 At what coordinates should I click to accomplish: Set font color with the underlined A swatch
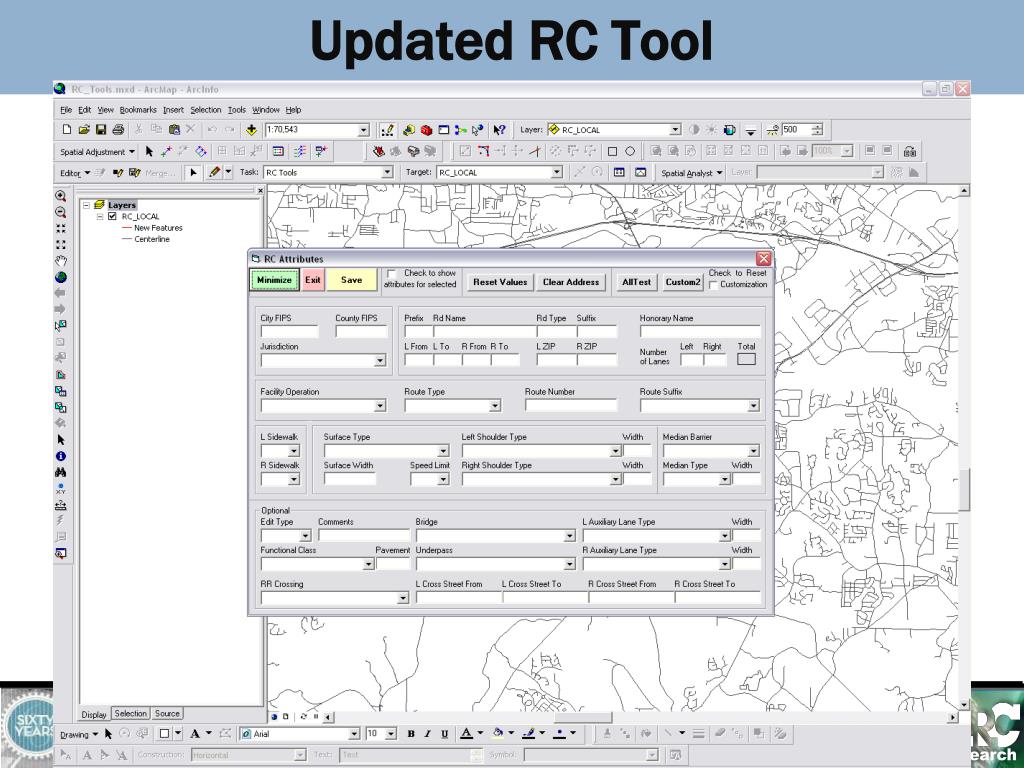click(466, 734)
